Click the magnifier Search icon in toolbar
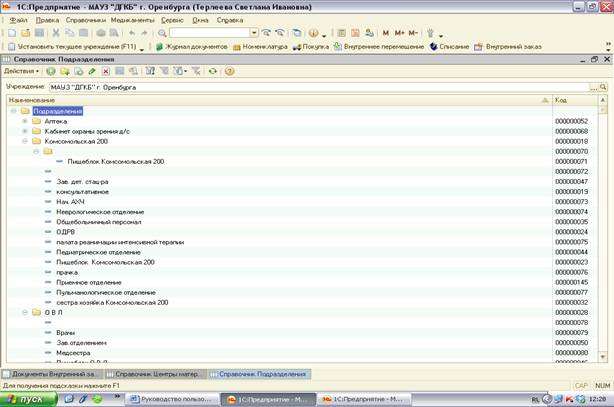Screen dimensions: 614x407 coord(162,33)
